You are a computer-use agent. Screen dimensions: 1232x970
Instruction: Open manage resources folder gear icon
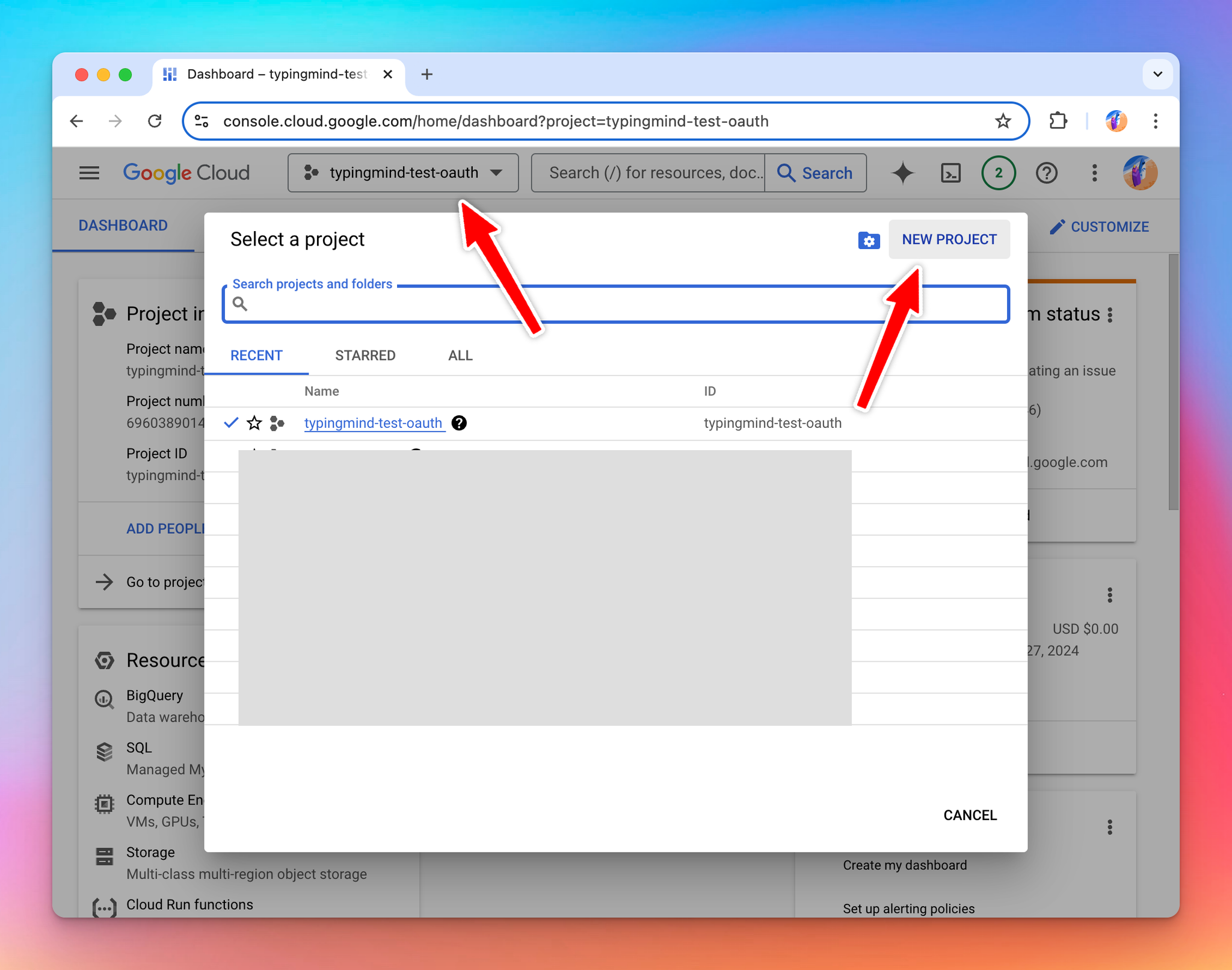click(869, 240)
